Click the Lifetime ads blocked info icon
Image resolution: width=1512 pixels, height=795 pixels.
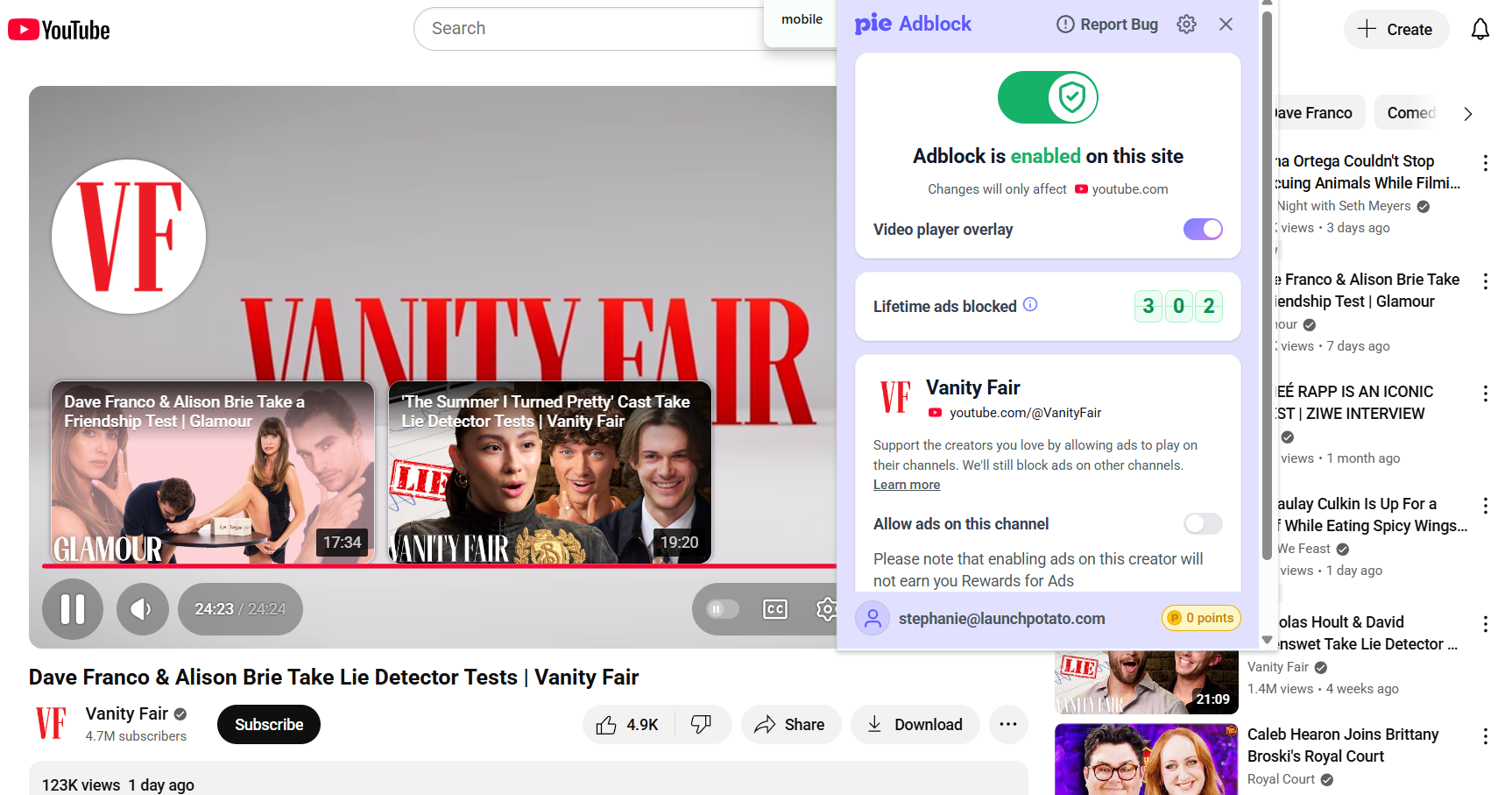[1030, 304]
